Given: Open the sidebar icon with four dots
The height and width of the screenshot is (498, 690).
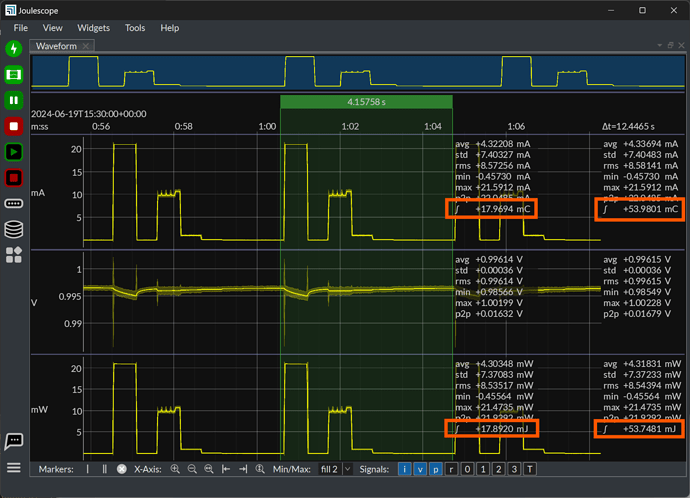Looking at the screenshot, I should click(x=14, y=204).
